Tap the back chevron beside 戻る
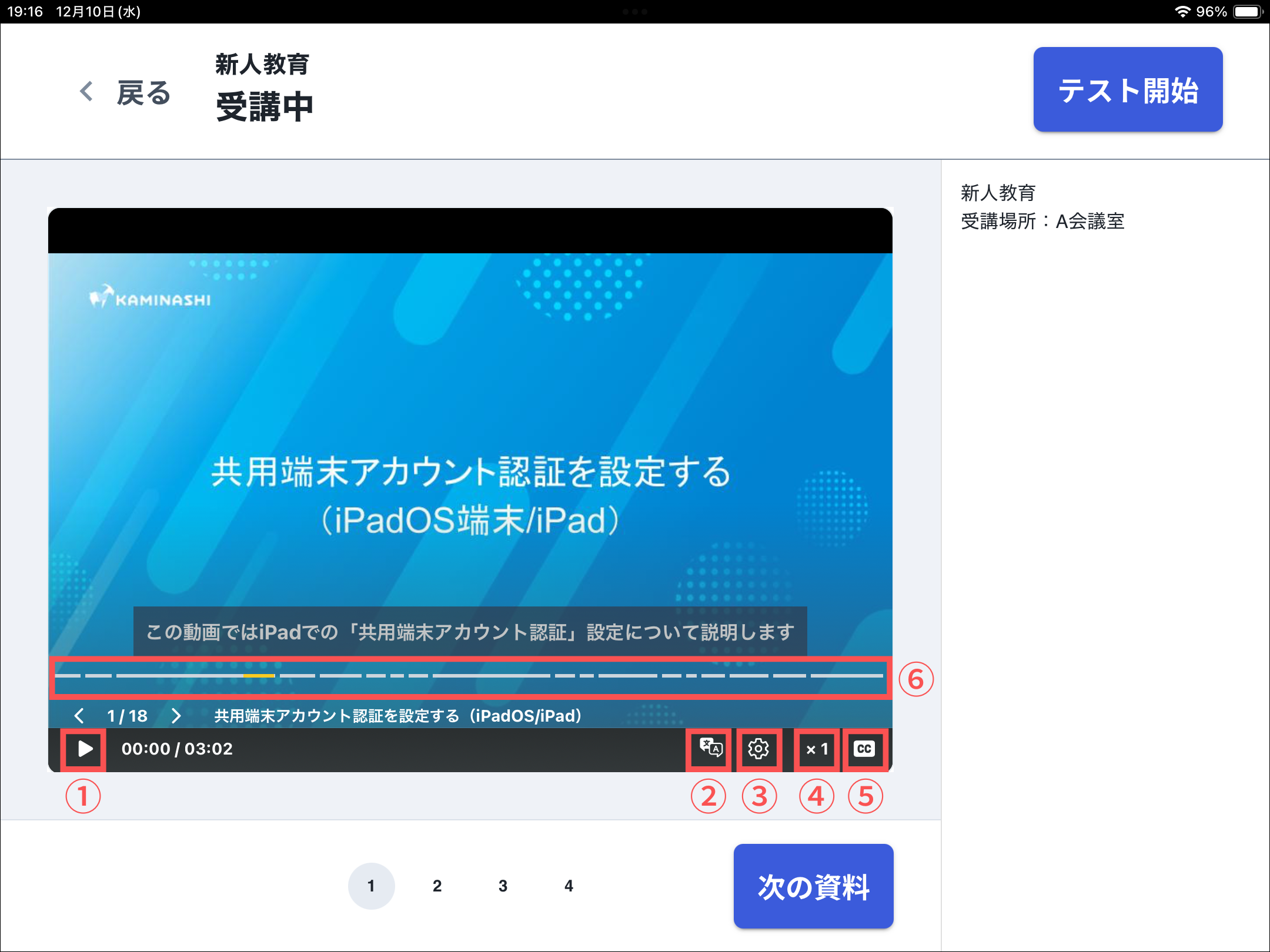The image size is (1270, 952). click(x=86, y=91)
